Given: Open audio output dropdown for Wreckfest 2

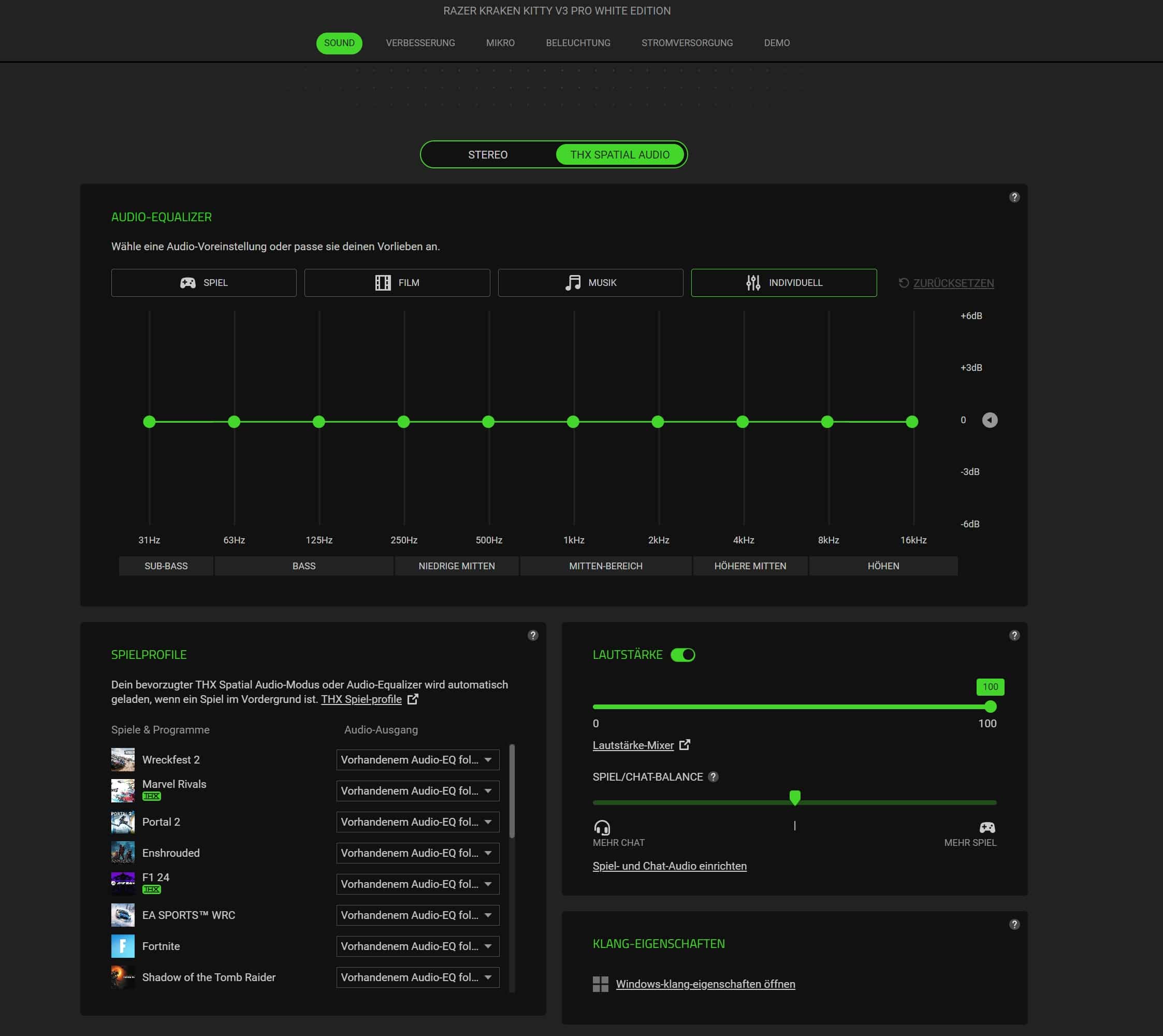Looking at the screenshot, I should [418, 760].
